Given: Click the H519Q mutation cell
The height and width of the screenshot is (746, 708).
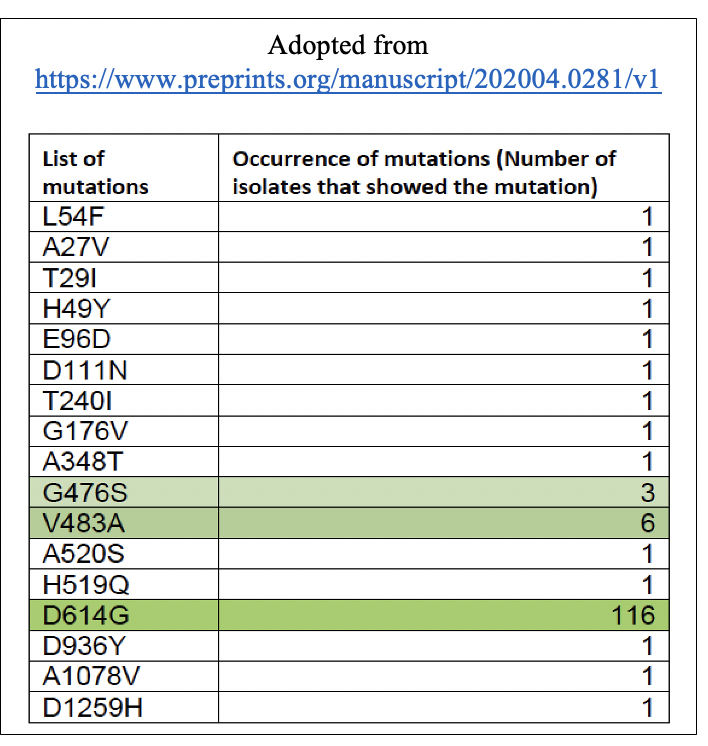Looking at the screenshot, I should point(124,584).
